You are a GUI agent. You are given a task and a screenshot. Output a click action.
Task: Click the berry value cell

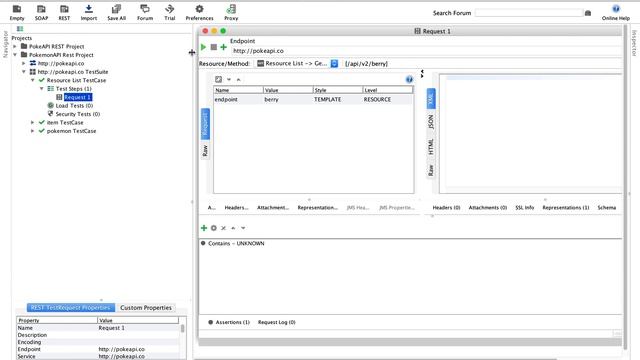[288, 100]
